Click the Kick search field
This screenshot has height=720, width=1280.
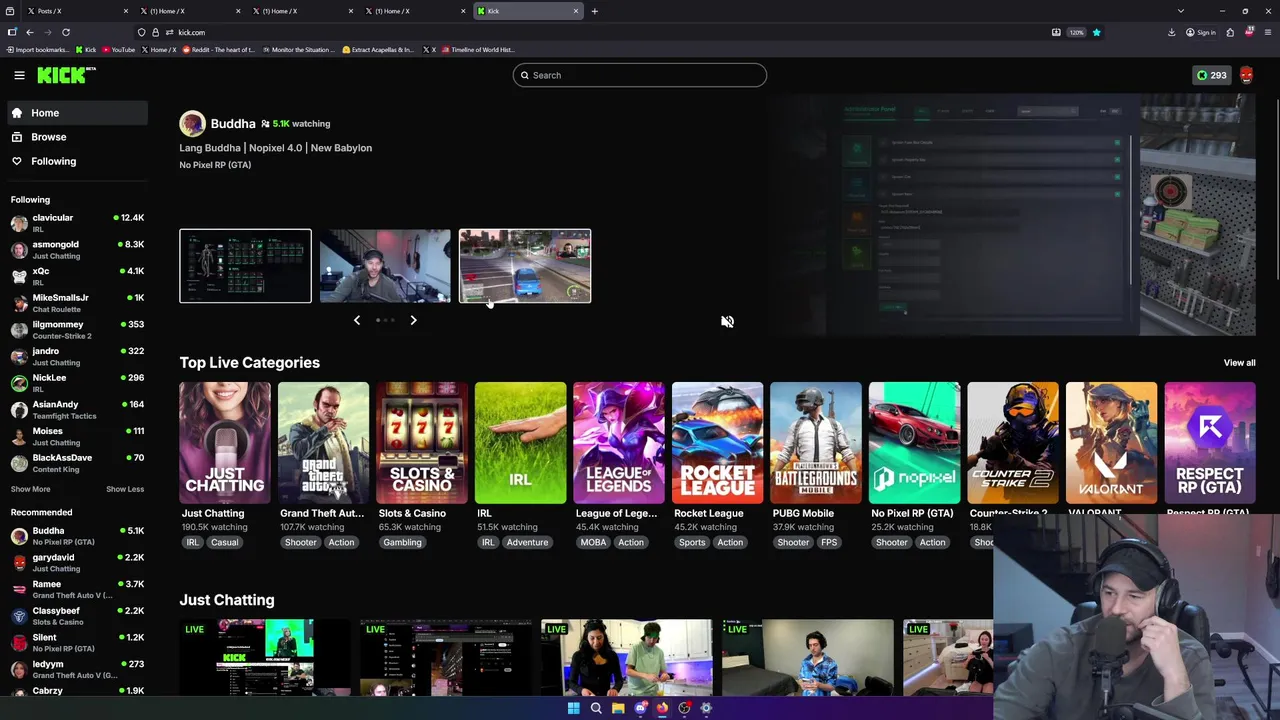point(640,75)
